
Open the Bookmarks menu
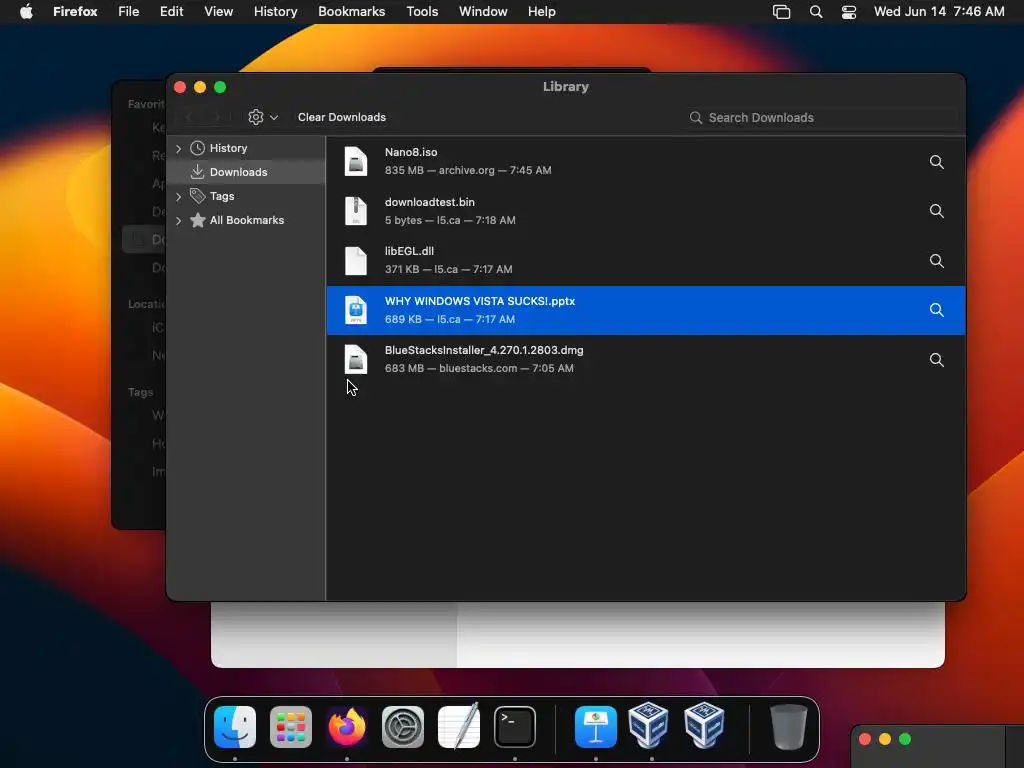coord(351,12)
